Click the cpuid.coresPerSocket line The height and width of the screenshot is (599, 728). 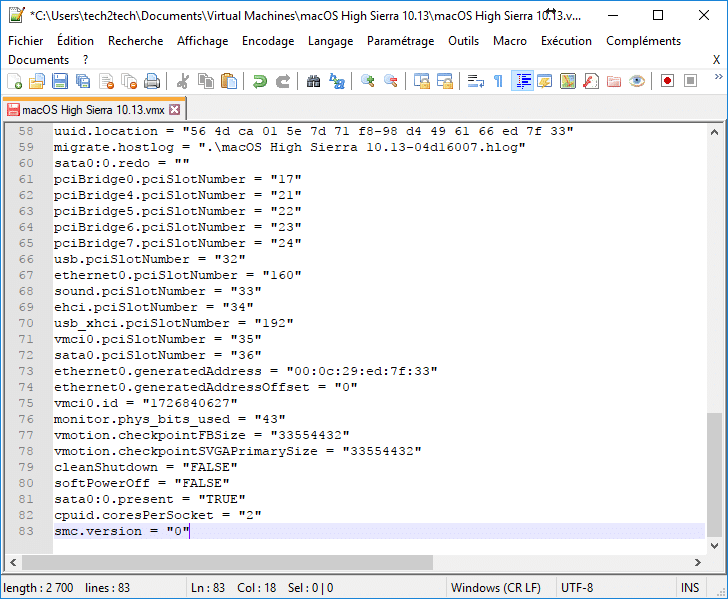point(158,515)
